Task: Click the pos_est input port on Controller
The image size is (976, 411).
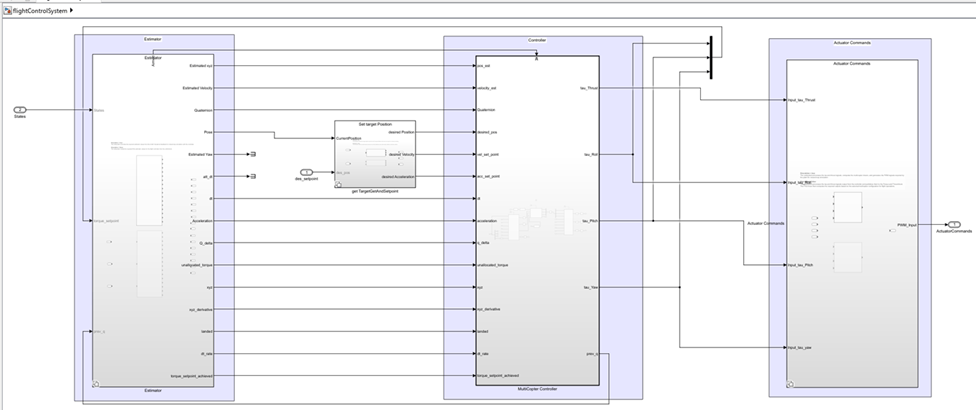Action: click(x=484, y=65)
